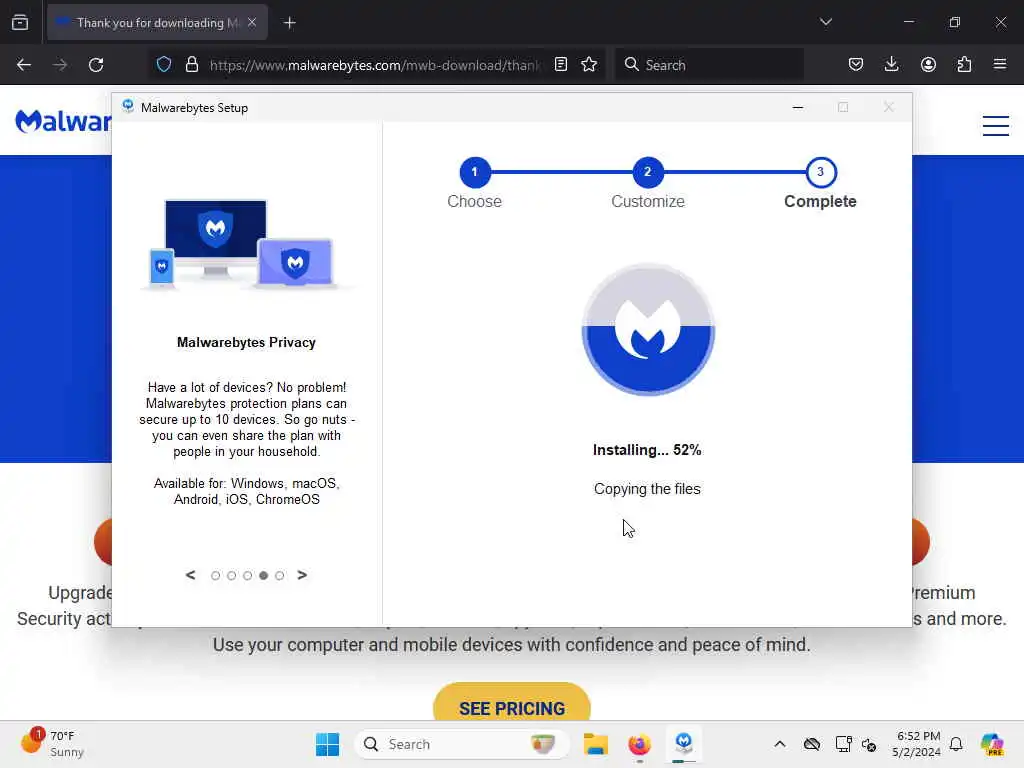Click the Firefox address bar URL
The image size is (1024, 768).
[x=375, y=65]
